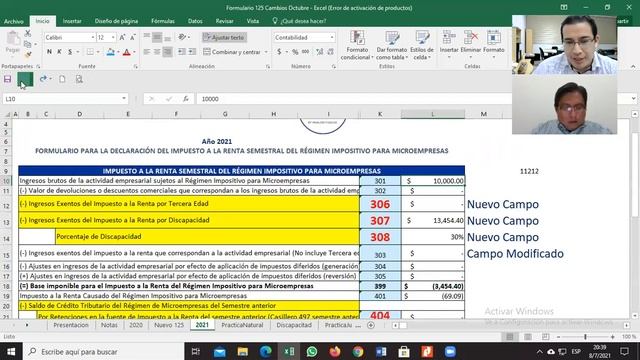
Task: Add a new sheet with the plus button
Action: (x=371, y=325)
